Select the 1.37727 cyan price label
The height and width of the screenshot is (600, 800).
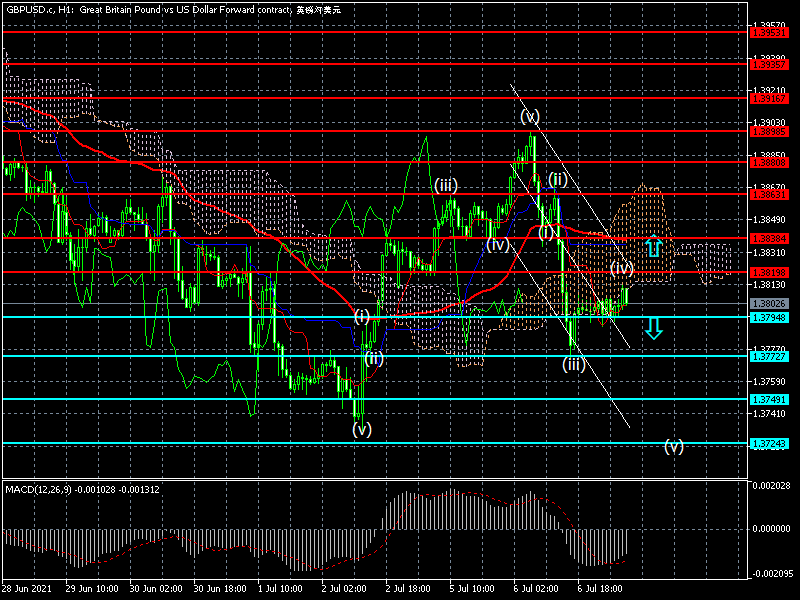pos(768,356)
